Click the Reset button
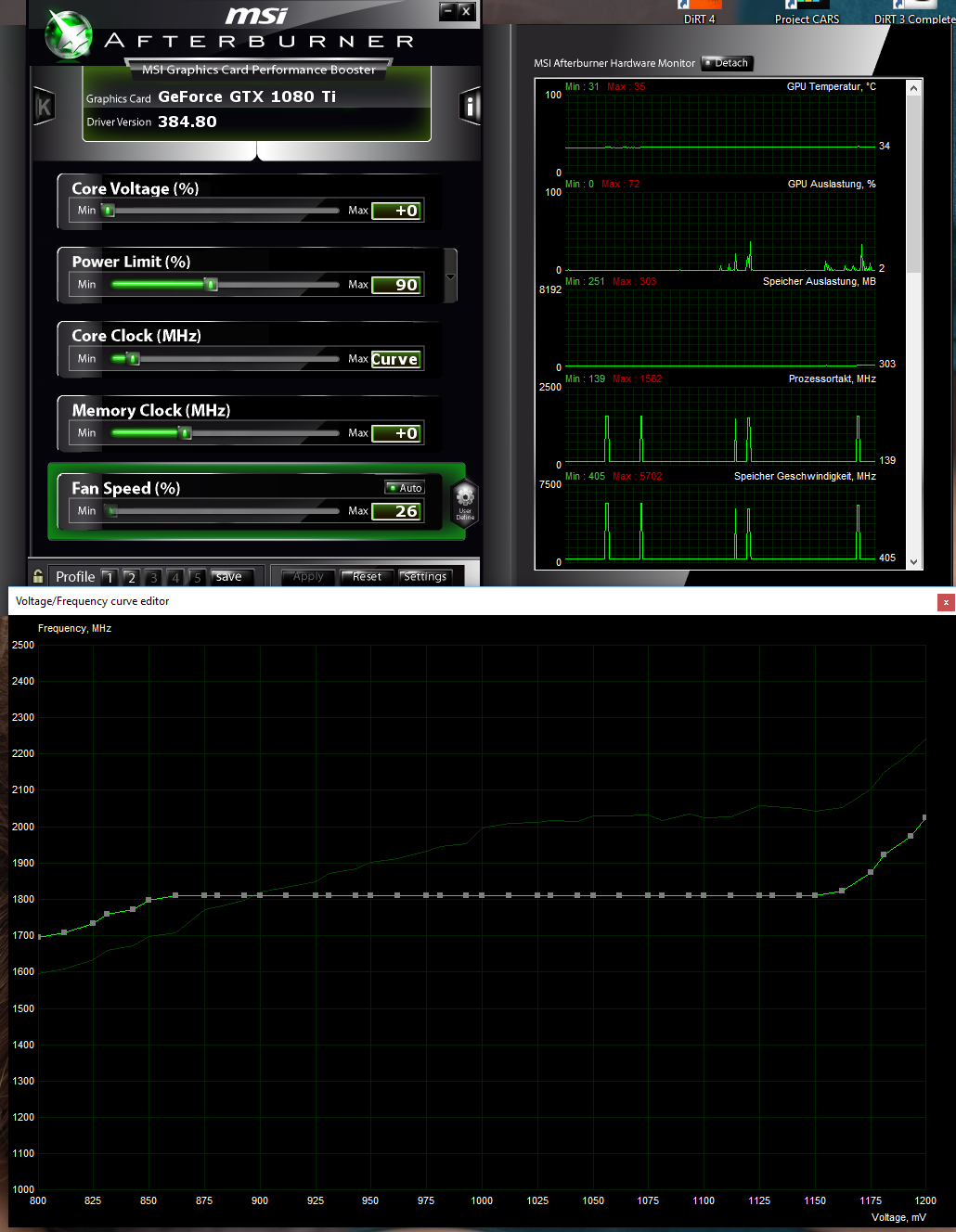Viewport: 956px width, 1232px height. coord(367,577)
